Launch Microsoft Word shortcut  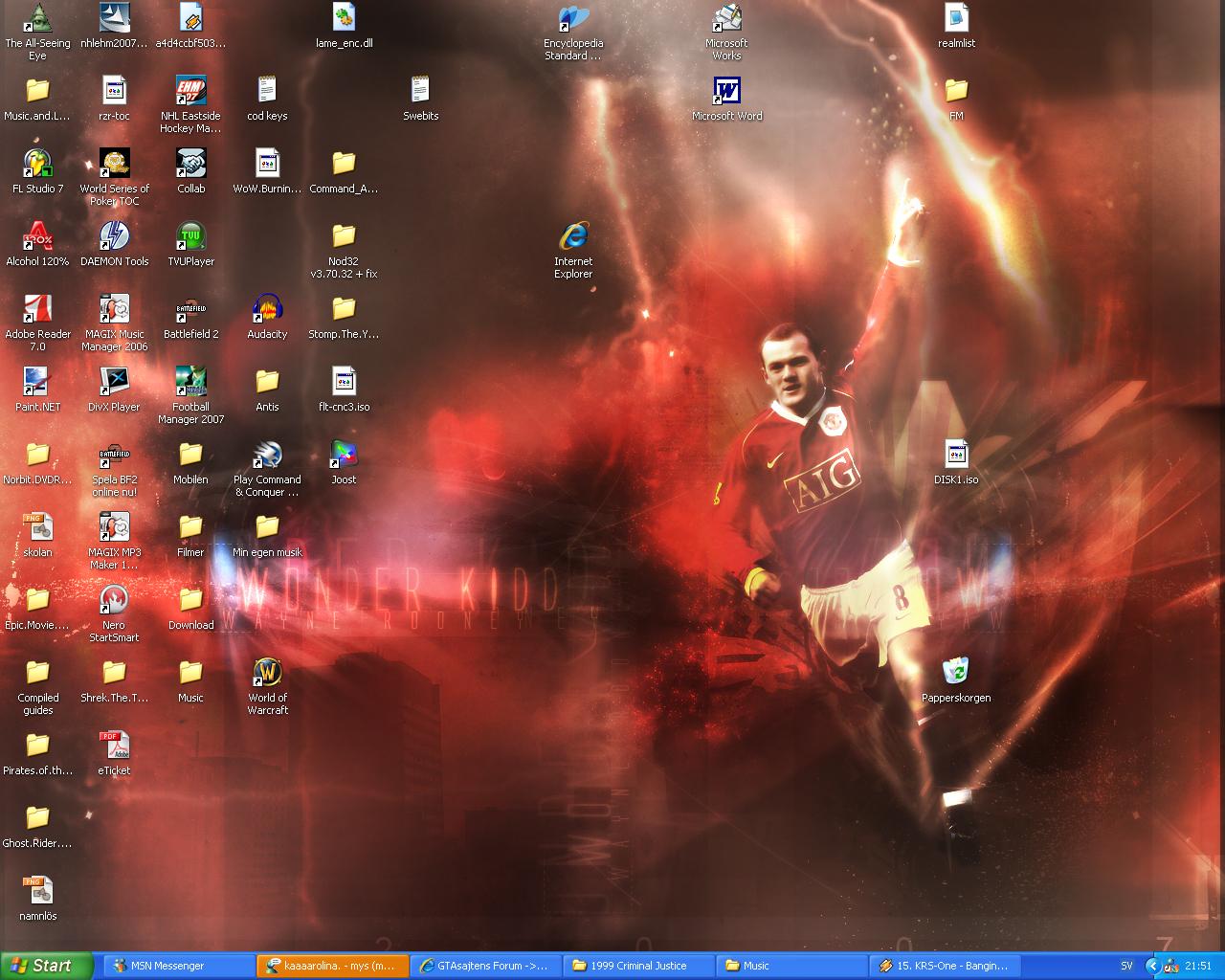[x=726, y=92]
